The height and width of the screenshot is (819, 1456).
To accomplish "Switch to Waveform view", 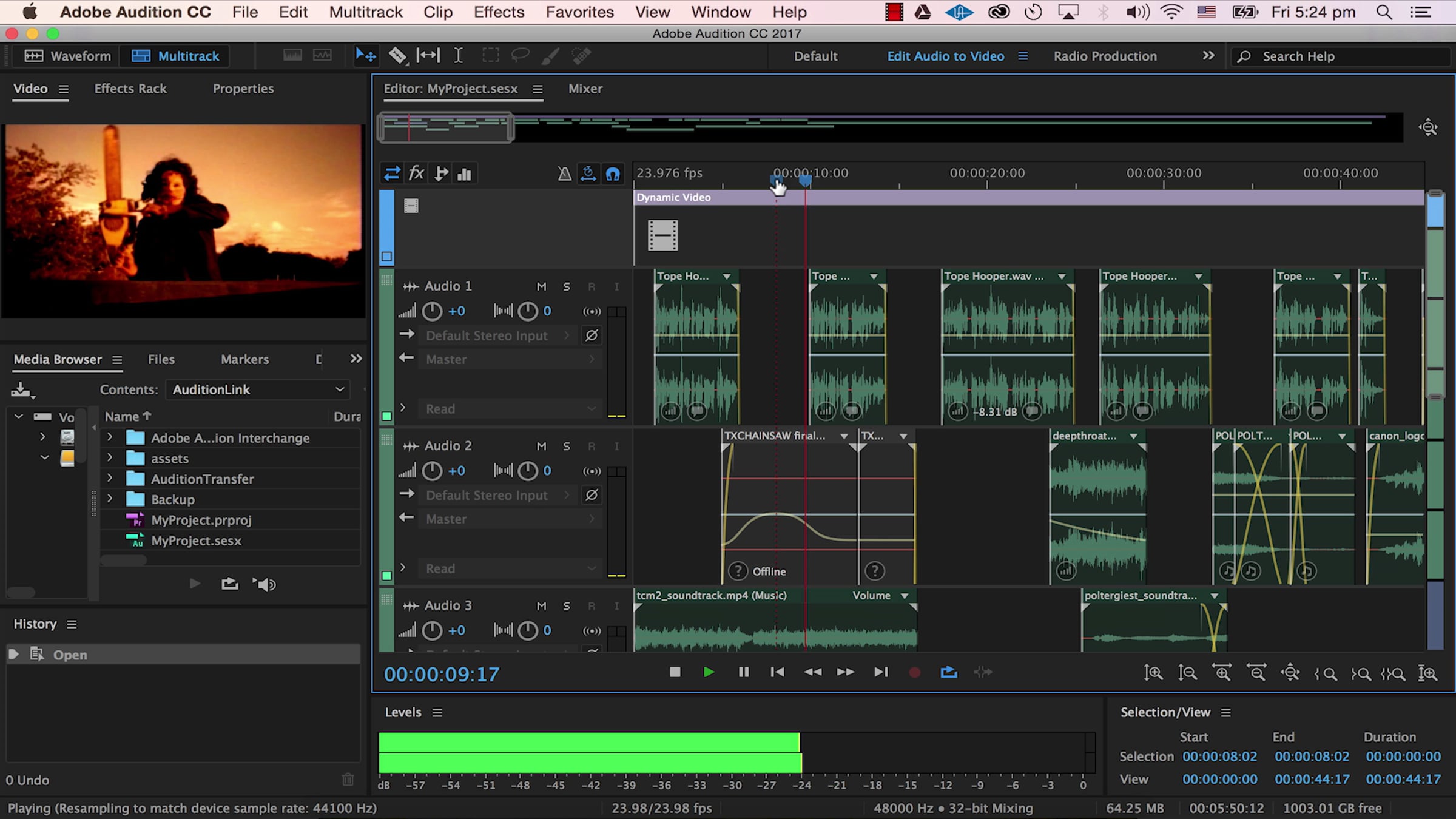I will click(x=67, y=56).
